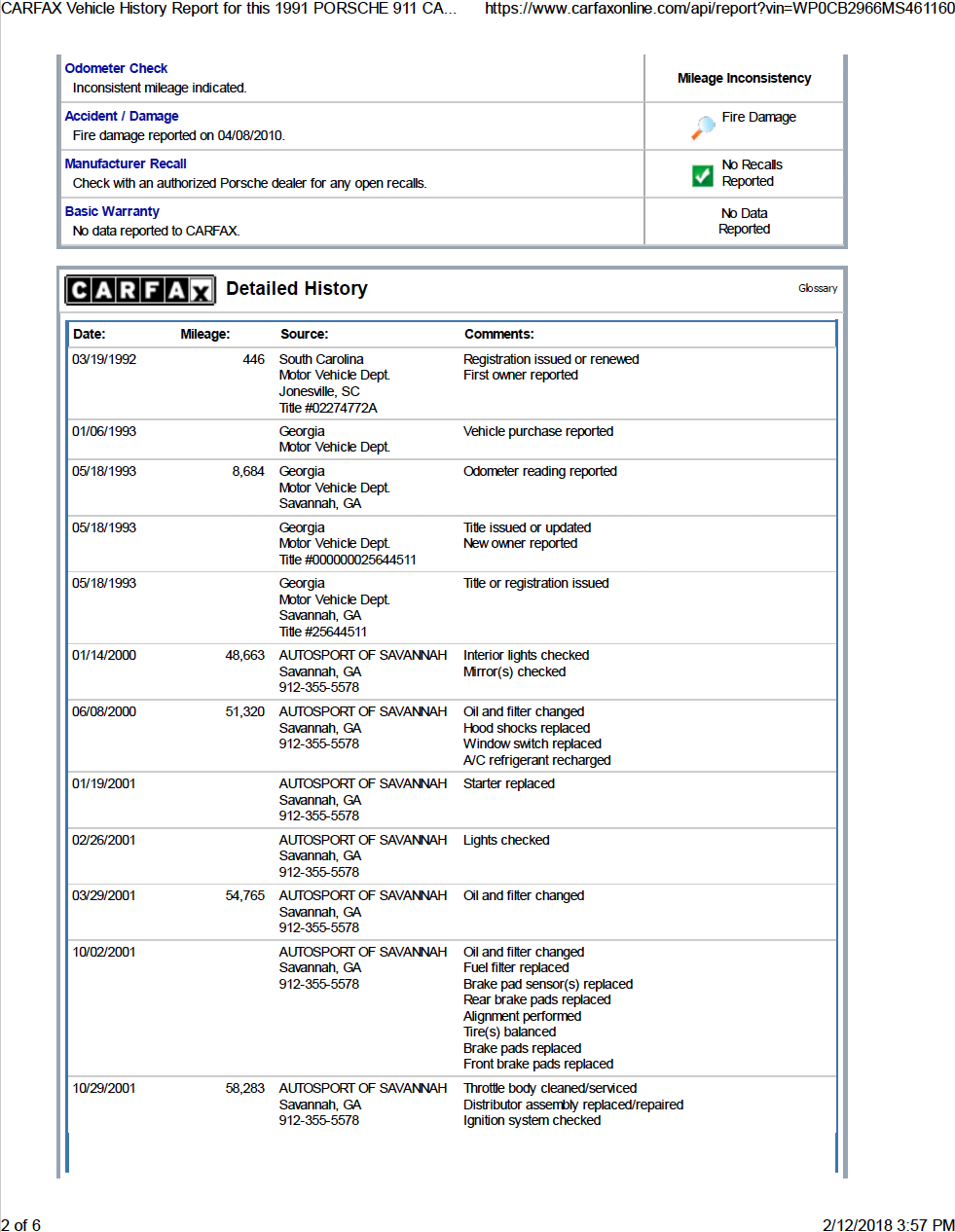
Task: Click 'Fire damage reported on 04/08/2010.' text
Action: (x=179, y=135)
